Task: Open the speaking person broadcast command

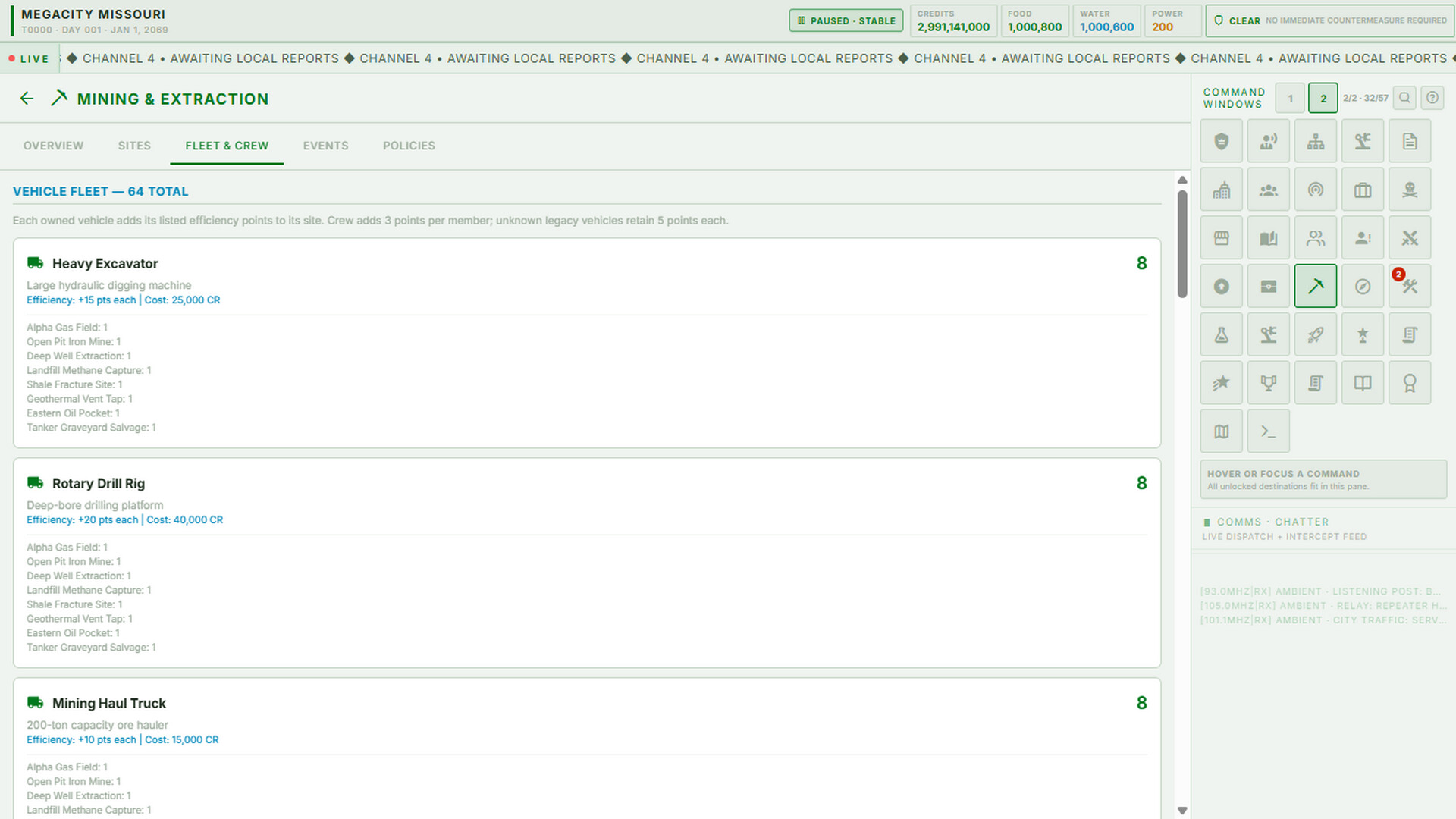Action: [x=1268, y=141]
